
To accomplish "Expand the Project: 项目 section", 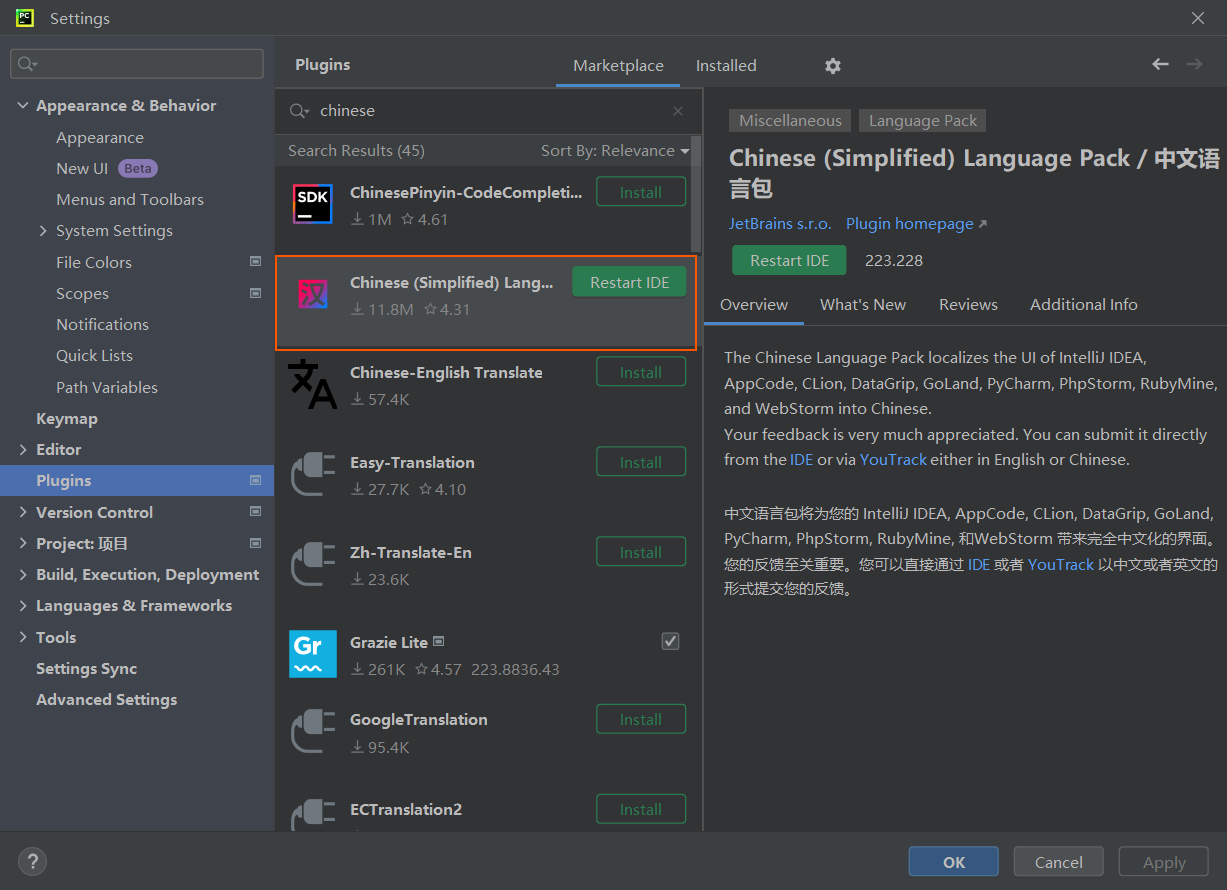I will [x=23, y=543].
